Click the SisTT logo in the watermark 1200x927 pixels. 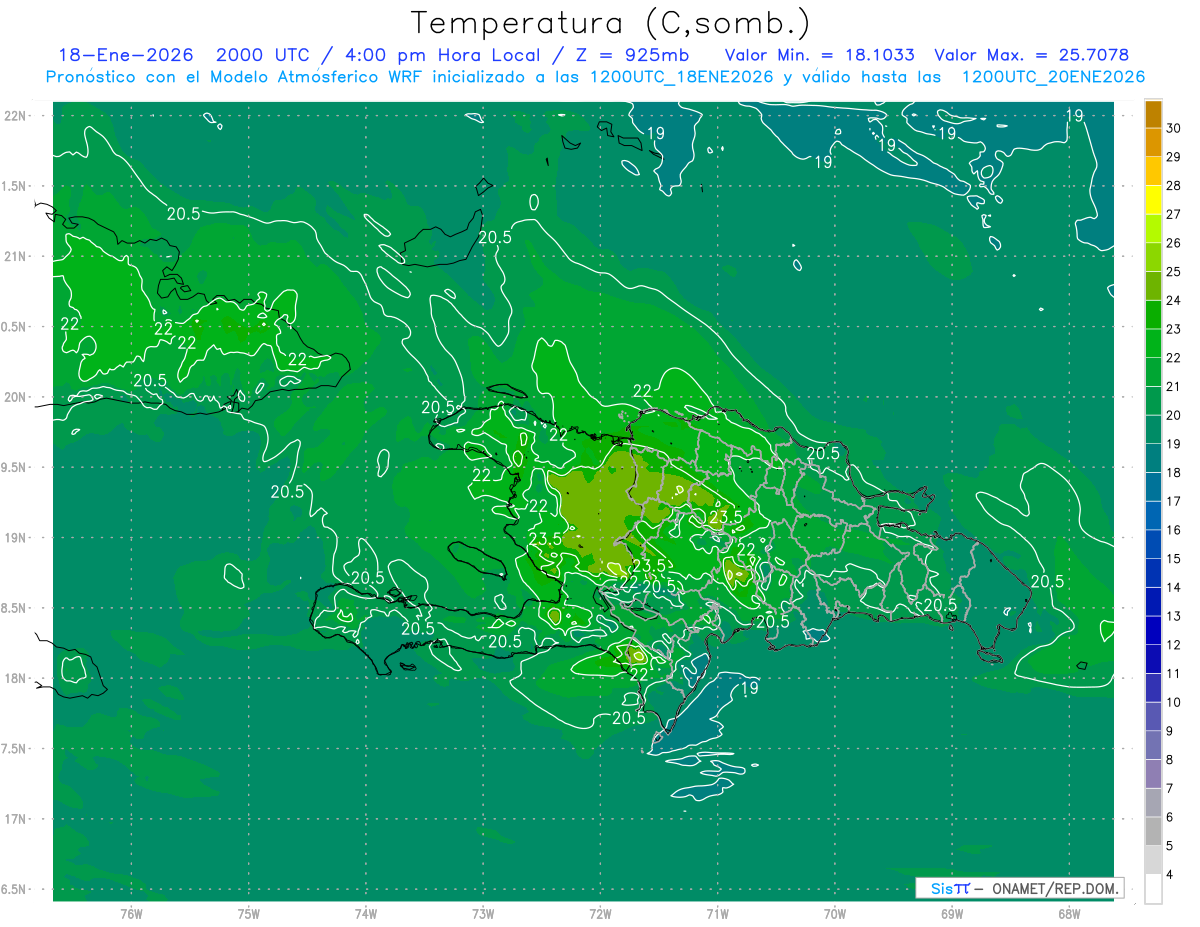point(949,888)
